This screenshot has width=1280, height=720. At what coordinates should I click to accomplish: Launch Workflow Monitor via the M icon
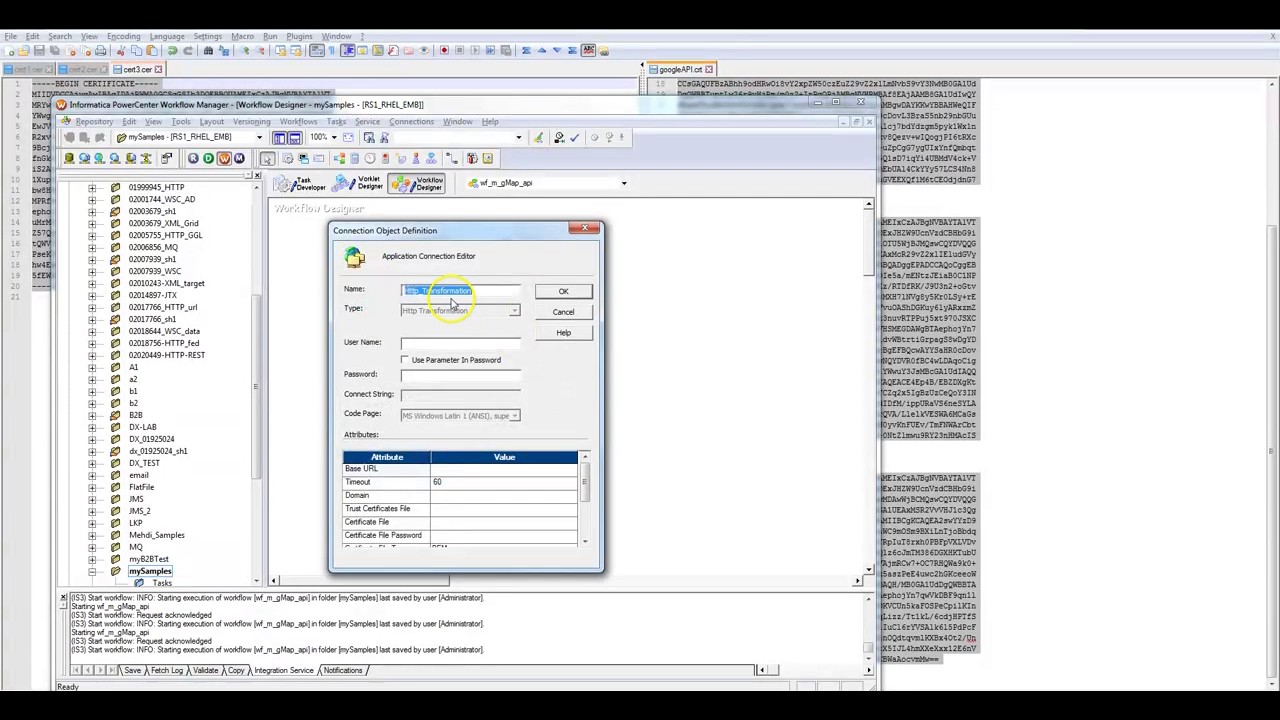239,158
